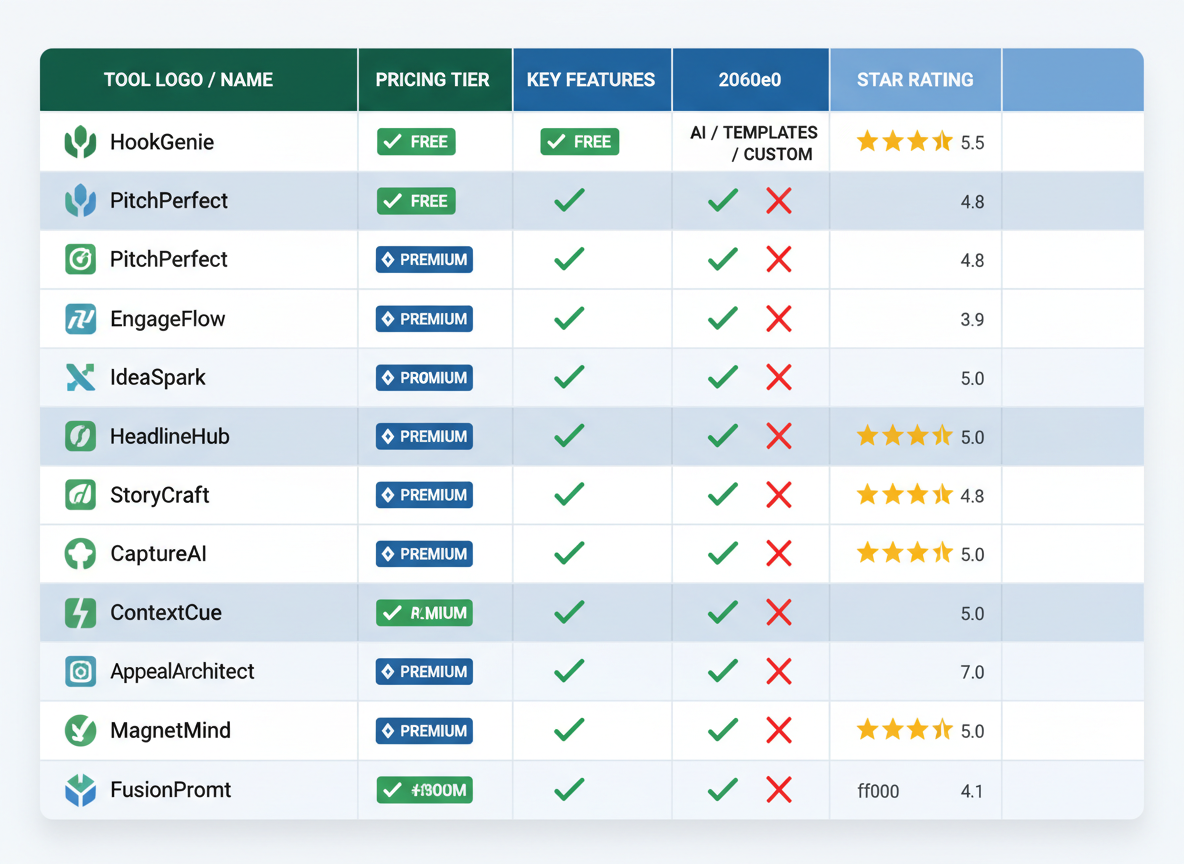The width and height of the screenshot is (1184, 864).
Task: Expand the Key Features column header
Action: point(592,79)
